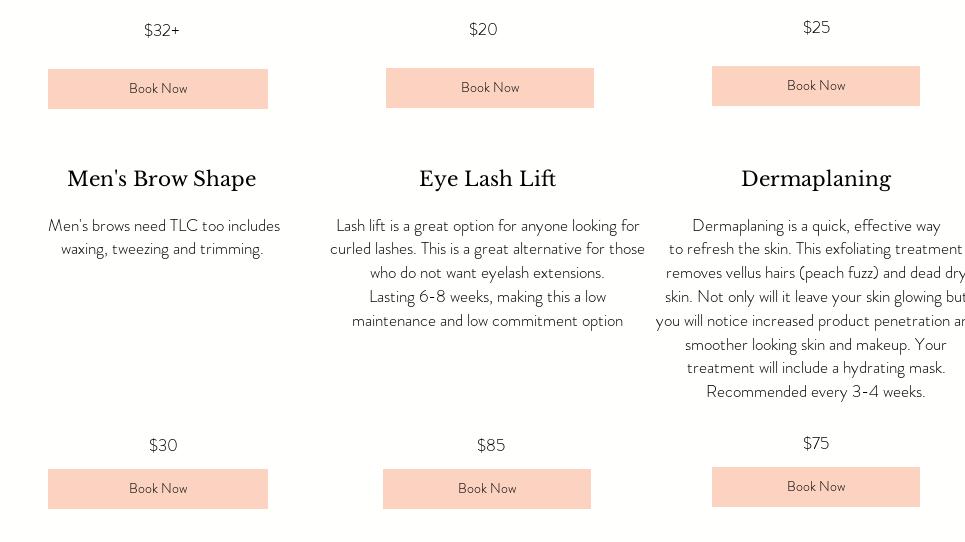Book the Eye Lash Lift service
Screen dimensions: 965x542
coord(487,489)
